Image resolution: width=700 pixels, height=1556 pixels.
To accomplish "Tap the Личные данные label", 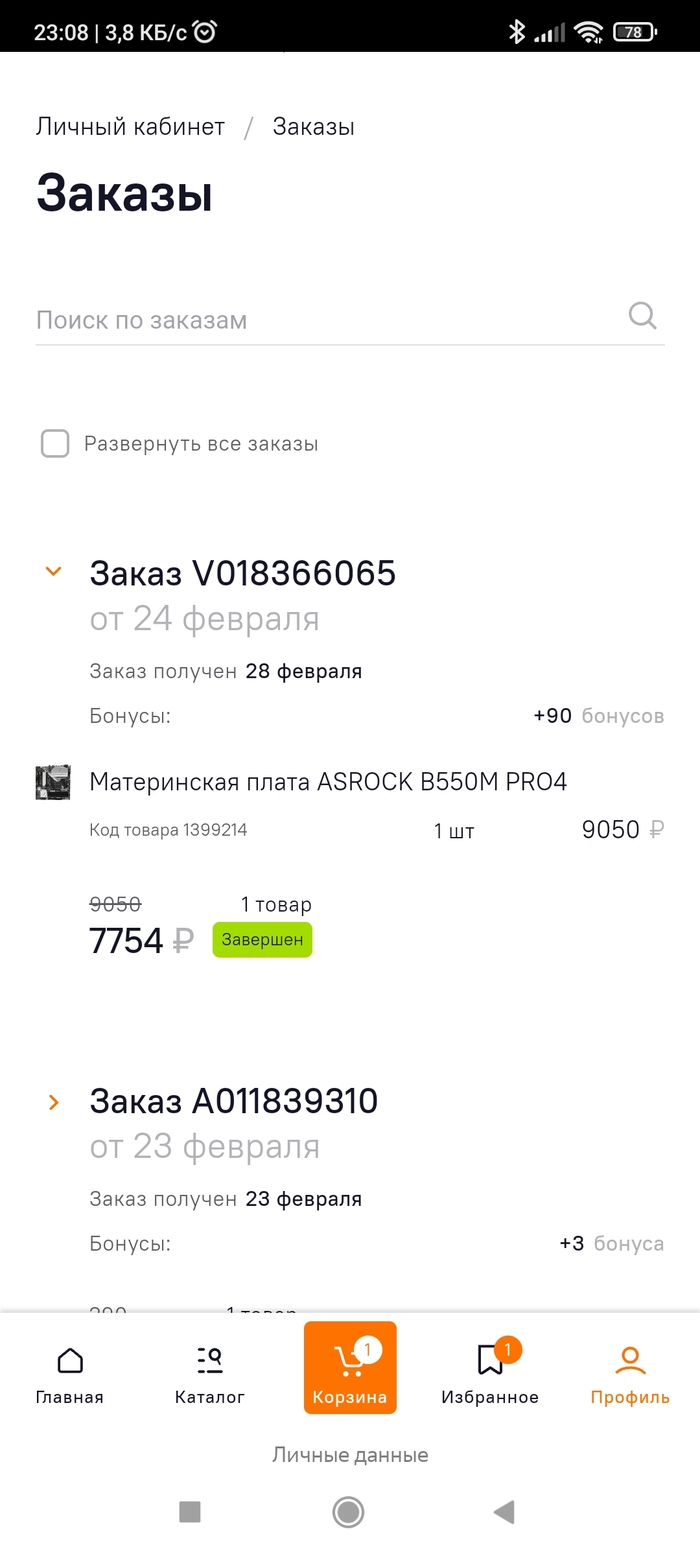I will pos(350,1455).
